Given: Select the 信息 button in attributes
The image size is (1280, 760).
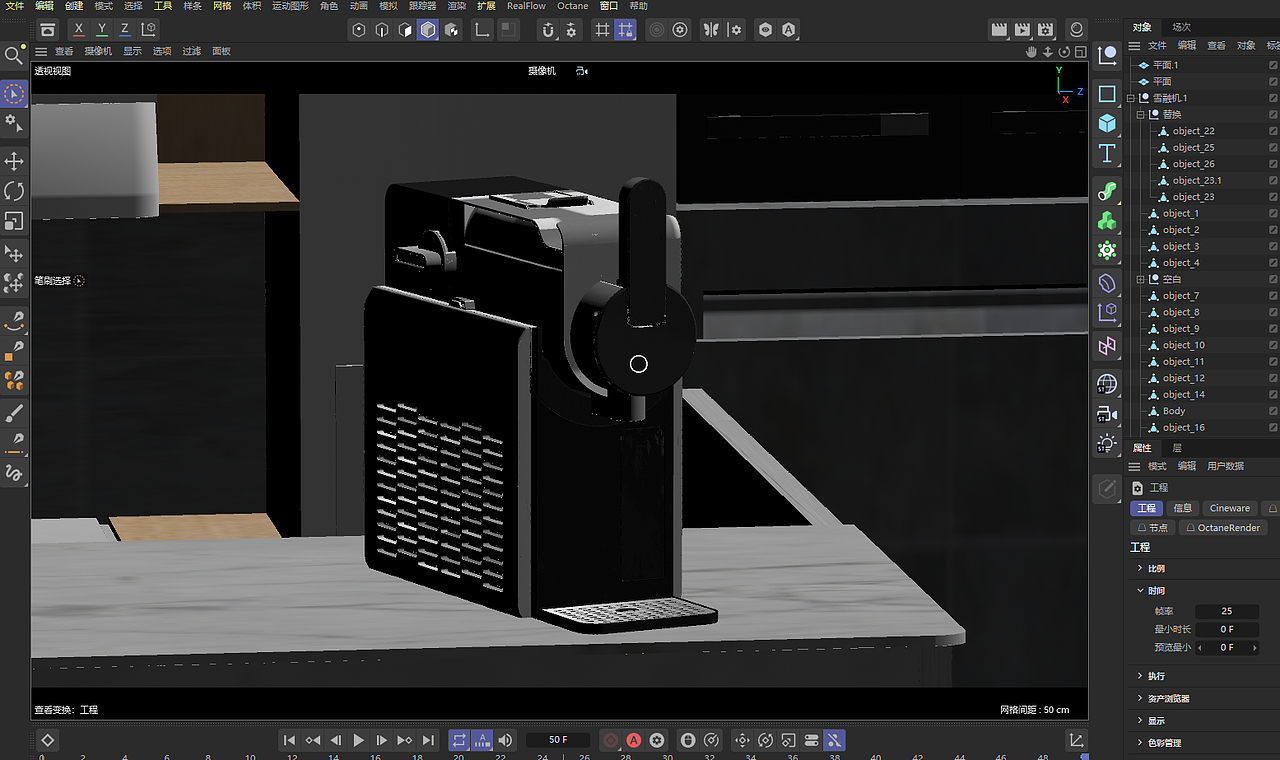Looking at the screenshot, I should (1183, 508).
